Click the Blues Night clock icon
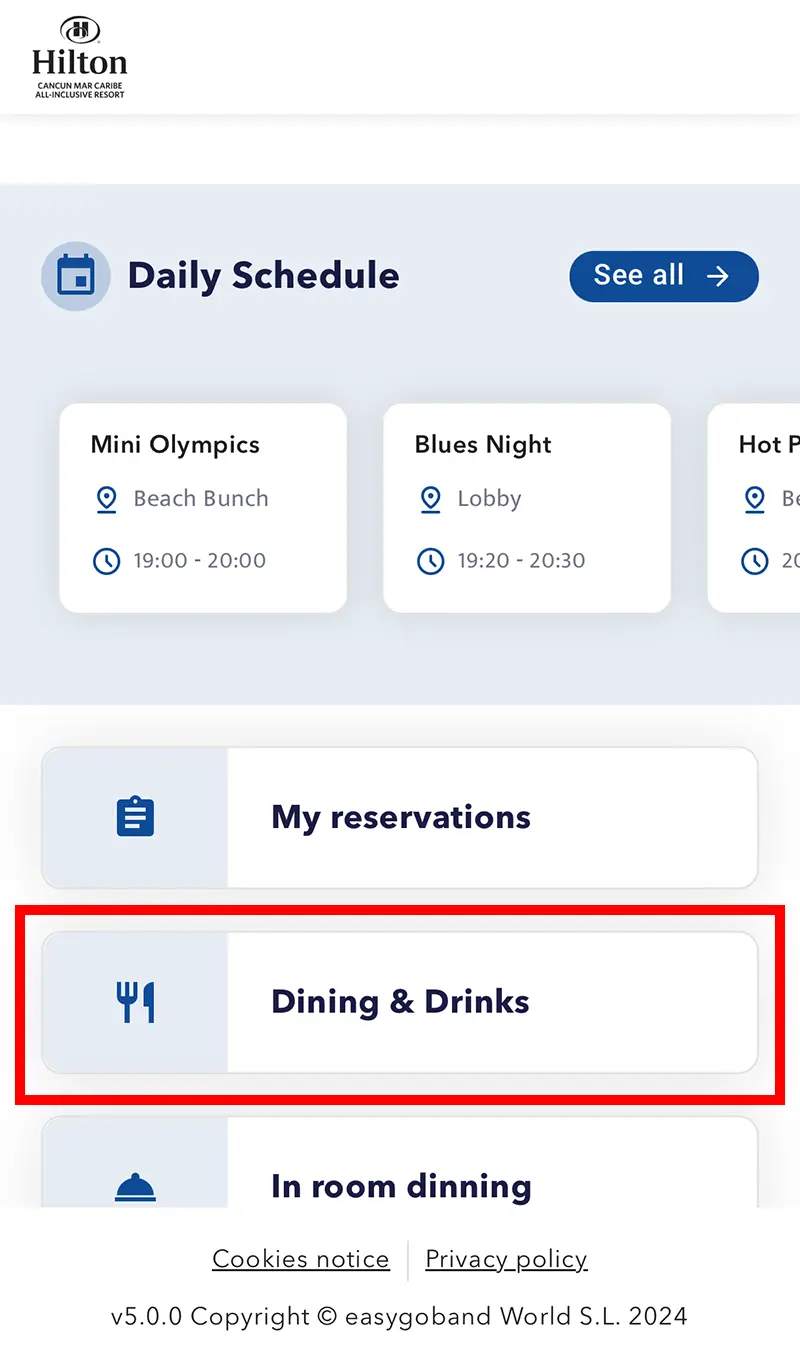800x1371 pixels. point(431,561)
